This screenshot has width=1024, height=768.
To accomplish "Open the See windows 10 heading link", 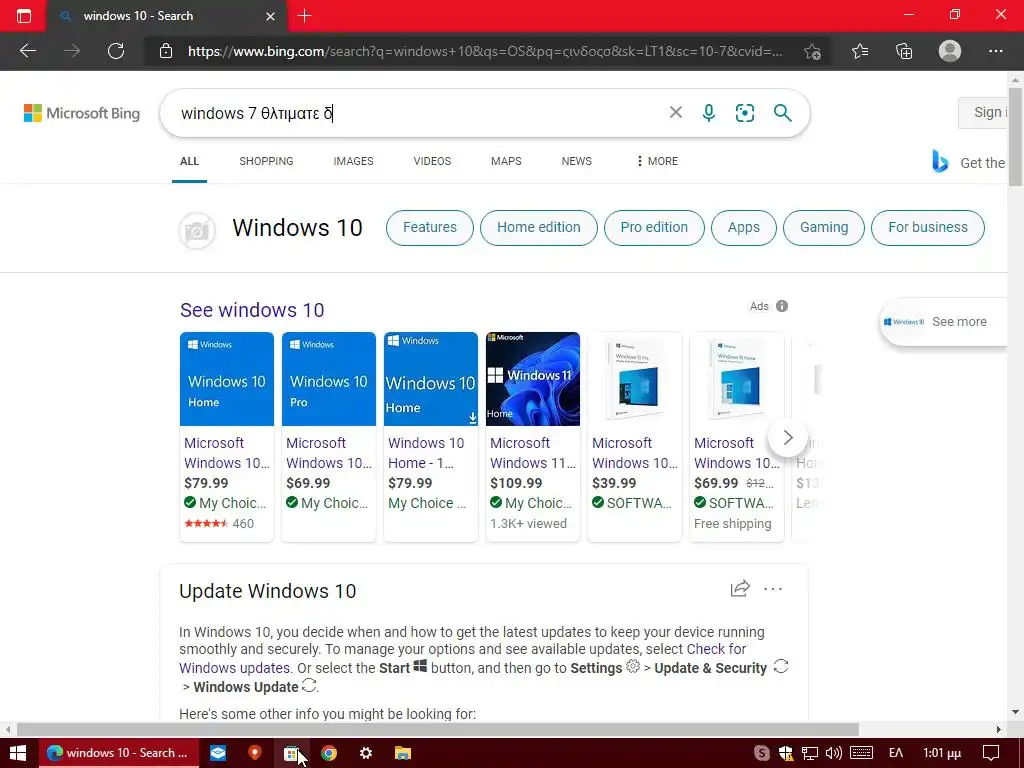I will (252, 310).
